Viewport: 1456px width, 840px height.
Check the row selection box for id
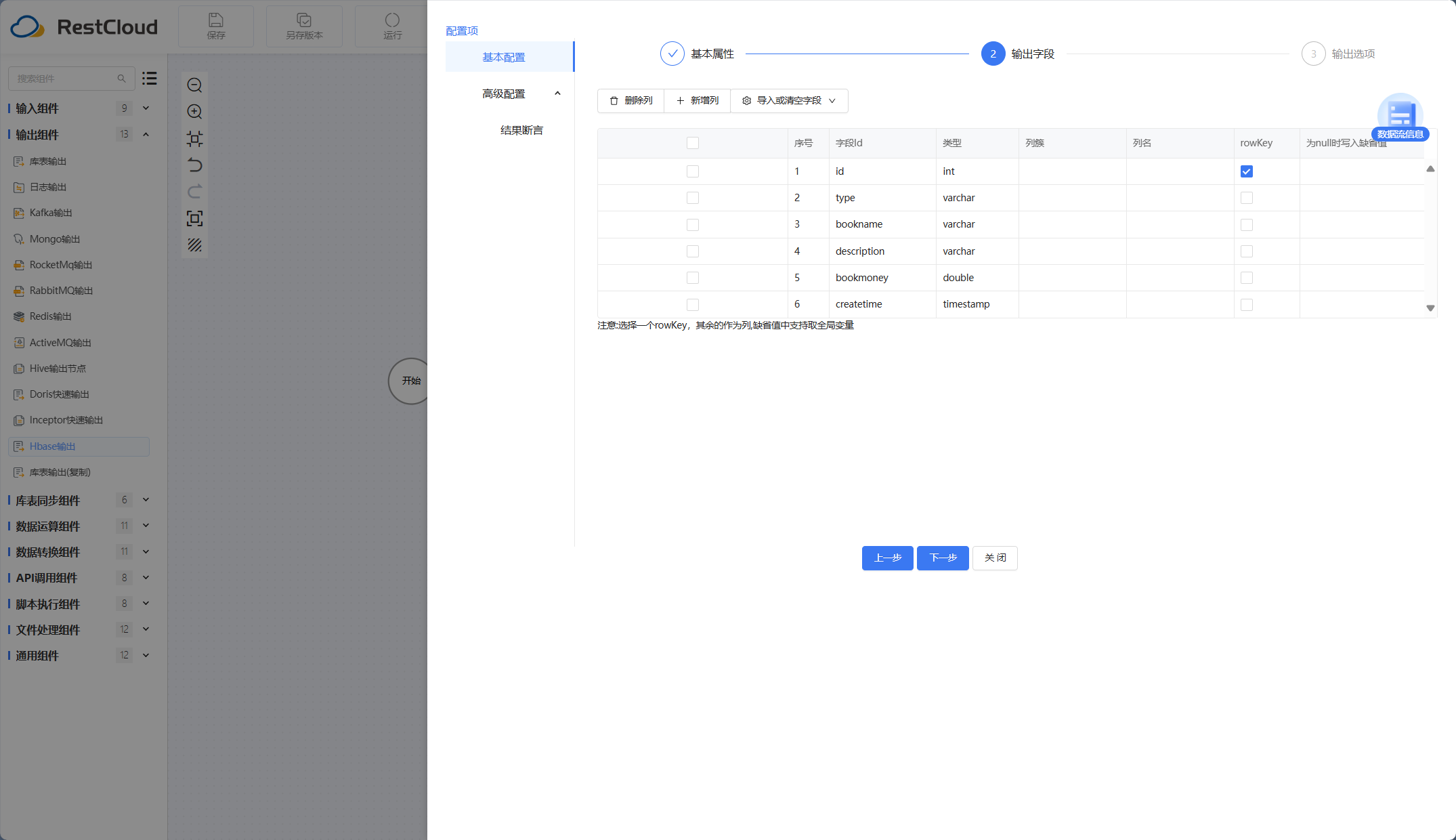(x=692, y=171)
